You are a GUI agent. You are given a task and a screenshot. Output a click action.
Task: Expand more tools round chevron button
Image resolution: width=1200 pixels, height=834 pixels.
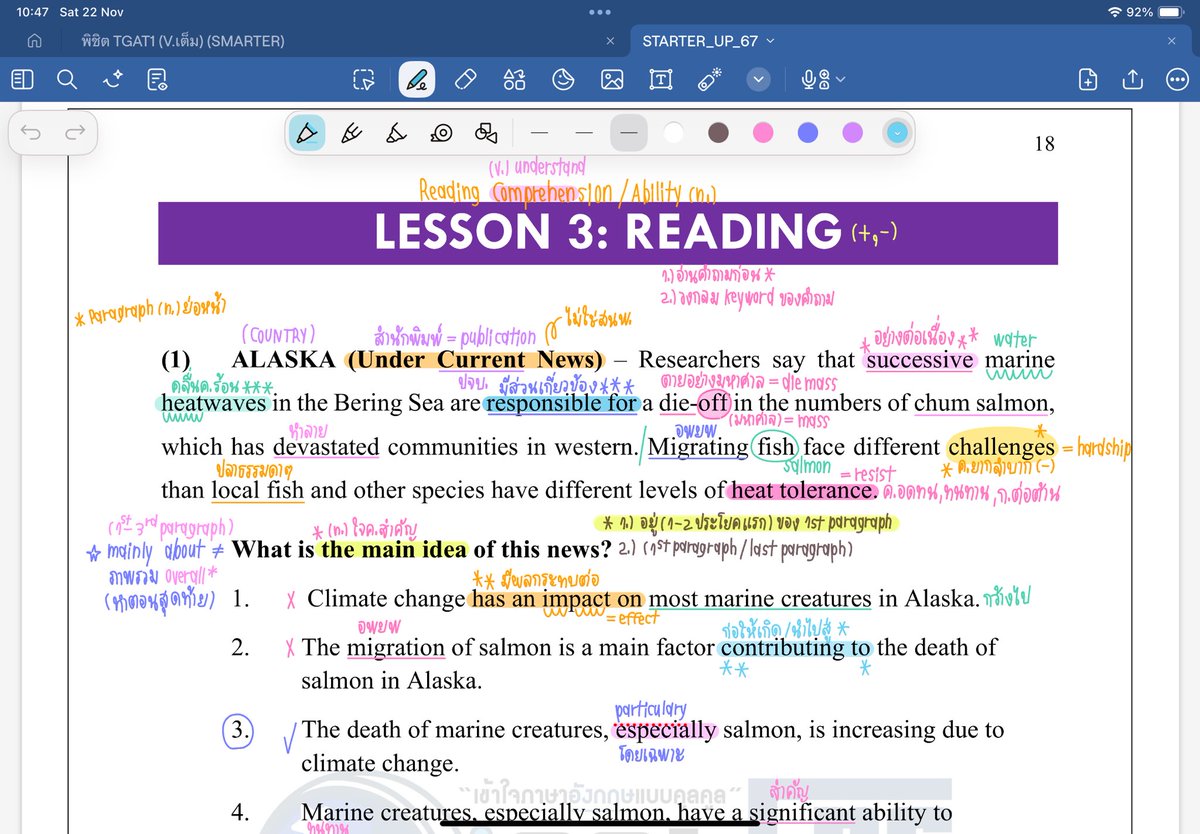(759, 79)
